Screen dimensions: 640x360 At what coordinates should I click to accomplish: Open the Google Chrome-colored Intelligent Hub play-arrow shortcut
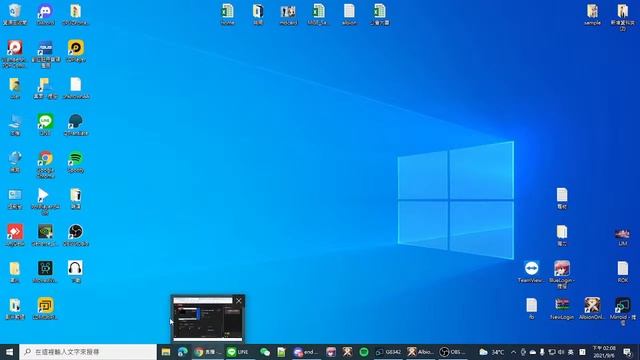pyautogui.click(x=45, y=201)
